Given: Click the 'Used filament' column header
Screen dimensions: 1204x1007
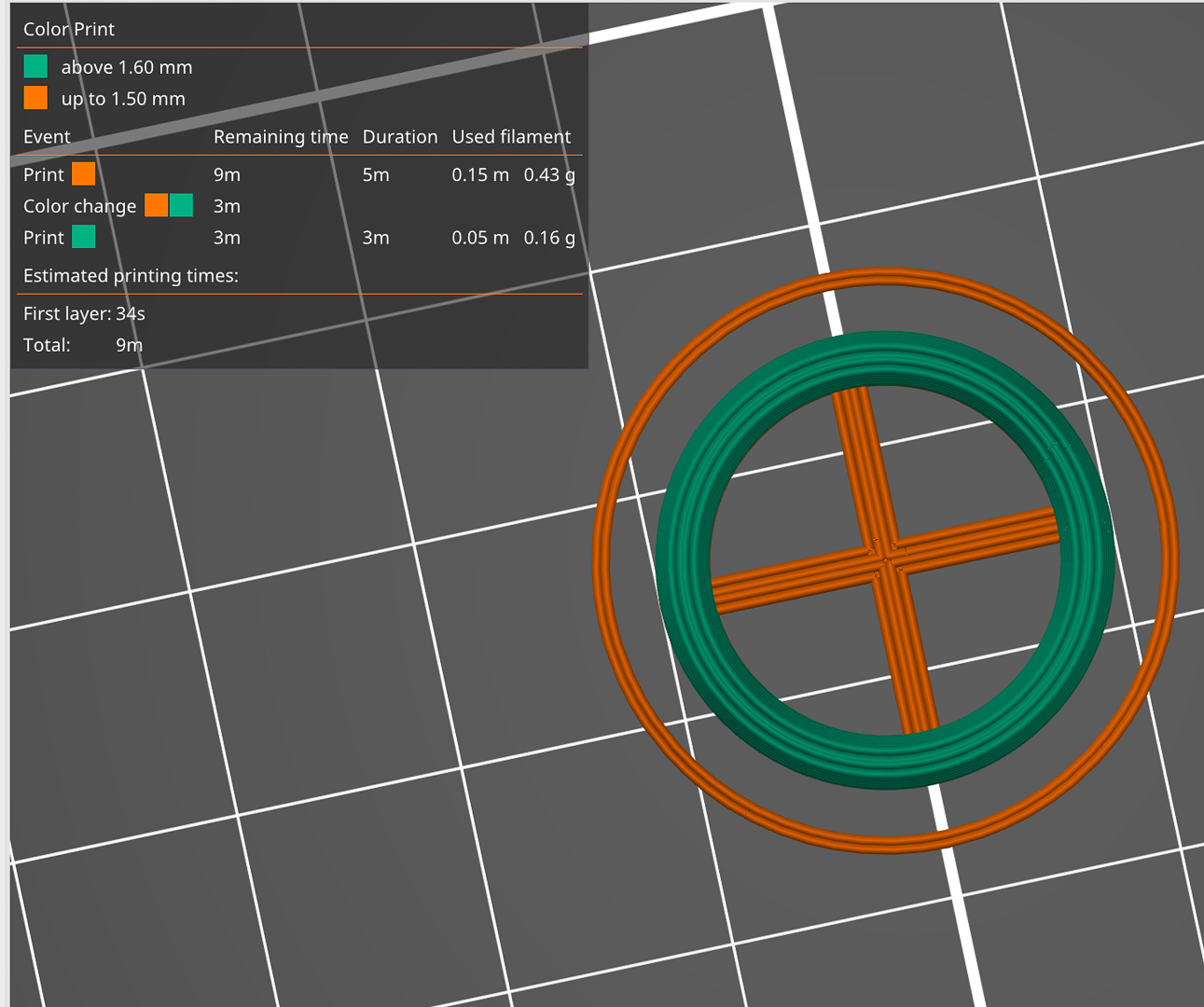Looking at the screenshot, I should (511, 137).
